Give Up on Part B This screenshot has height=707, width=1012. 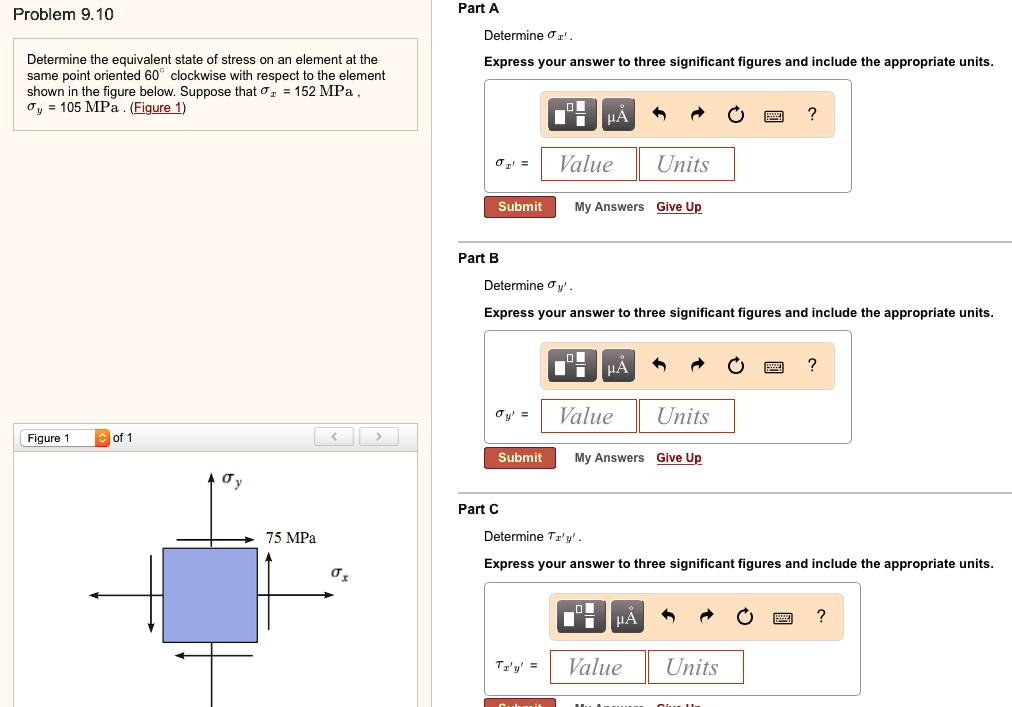click(678, 457)
